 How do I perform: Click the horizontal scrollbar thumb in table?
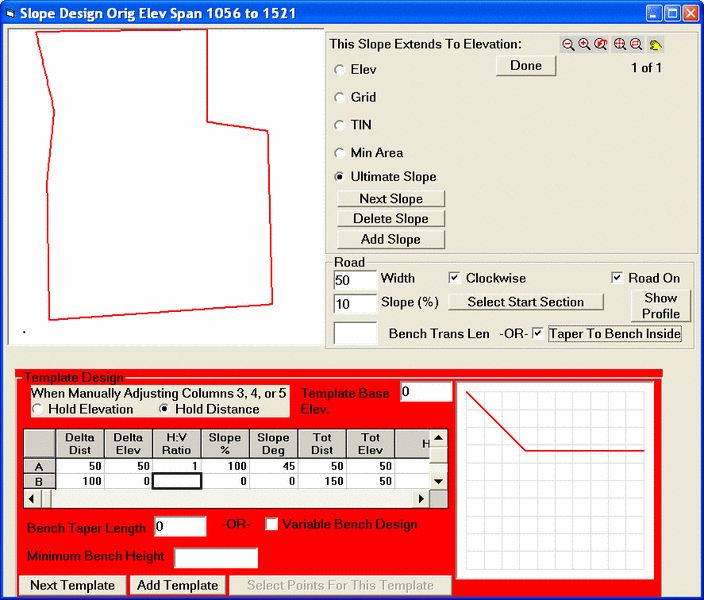tap(46, 499)
